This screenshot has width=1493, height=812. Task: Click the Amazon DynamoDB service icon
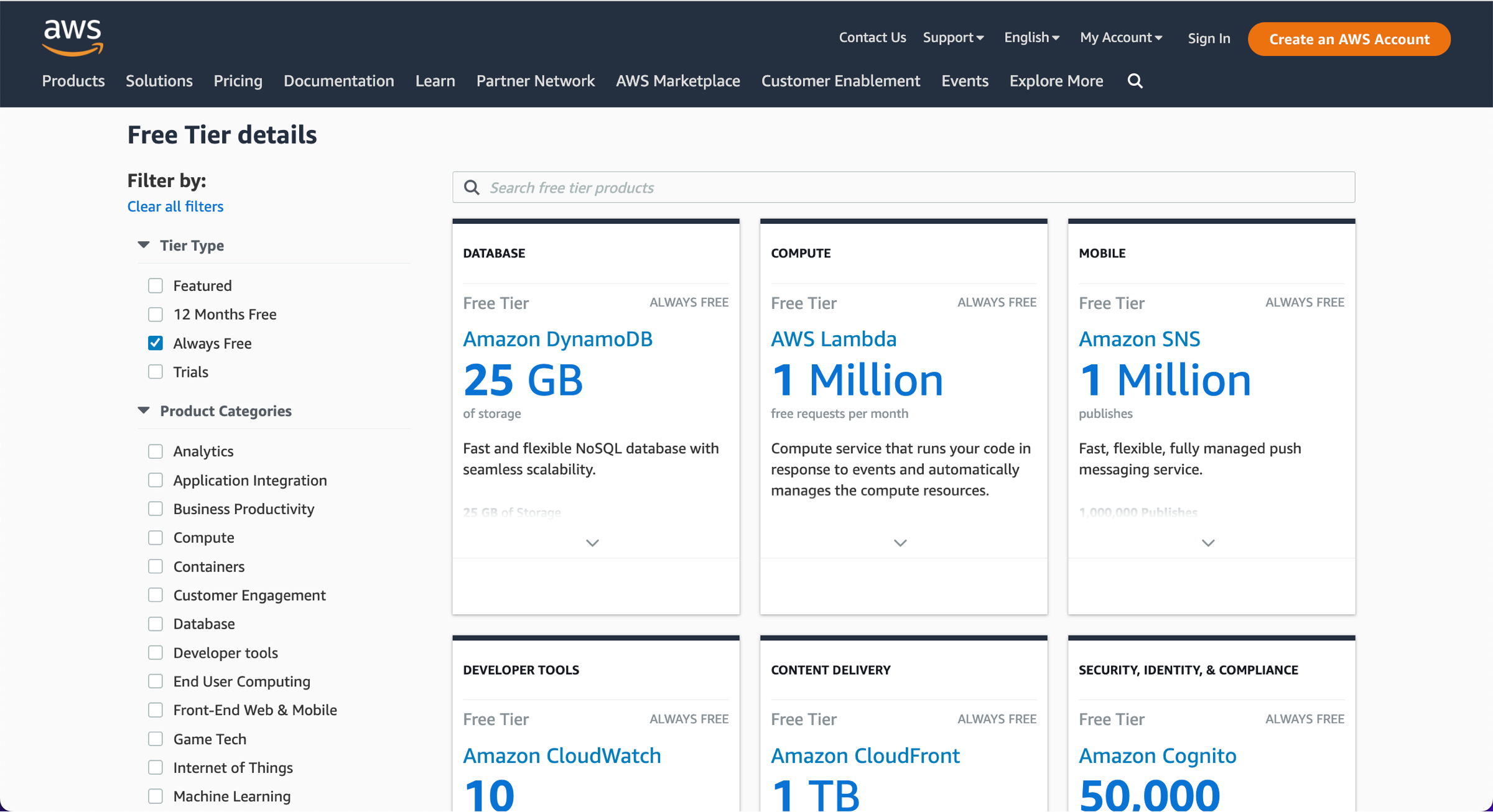tap(557, 338)
